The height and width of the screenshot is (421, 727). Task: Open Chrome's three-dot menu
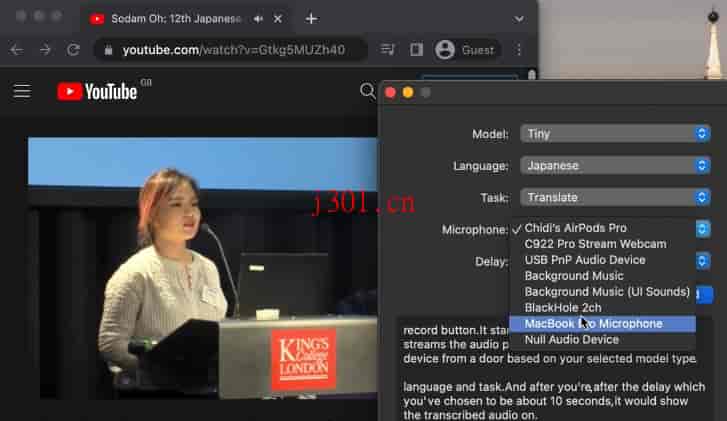[x=519, y=50]
